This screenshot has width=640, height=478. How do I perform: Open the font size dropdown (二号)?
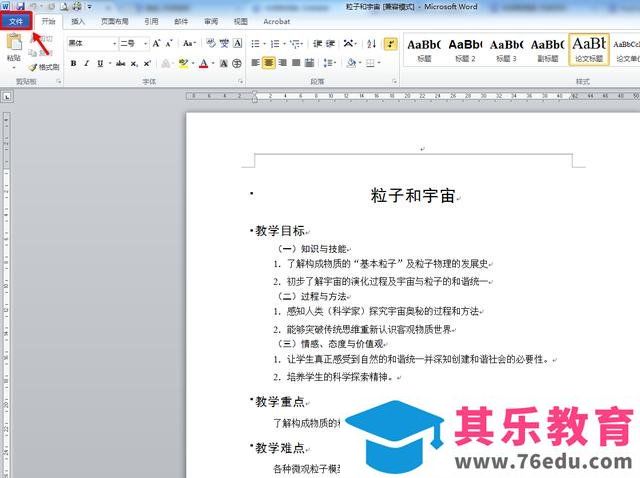click(x=145, y=43)
